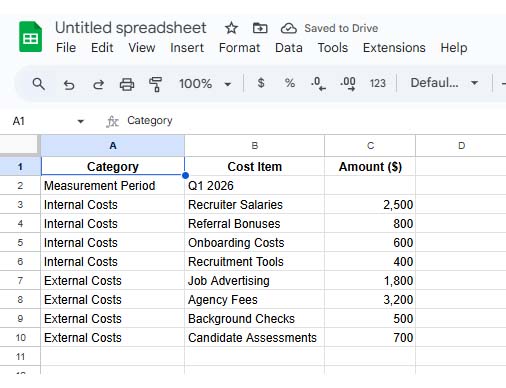Open the Format menu

click(x=239, y=48)
